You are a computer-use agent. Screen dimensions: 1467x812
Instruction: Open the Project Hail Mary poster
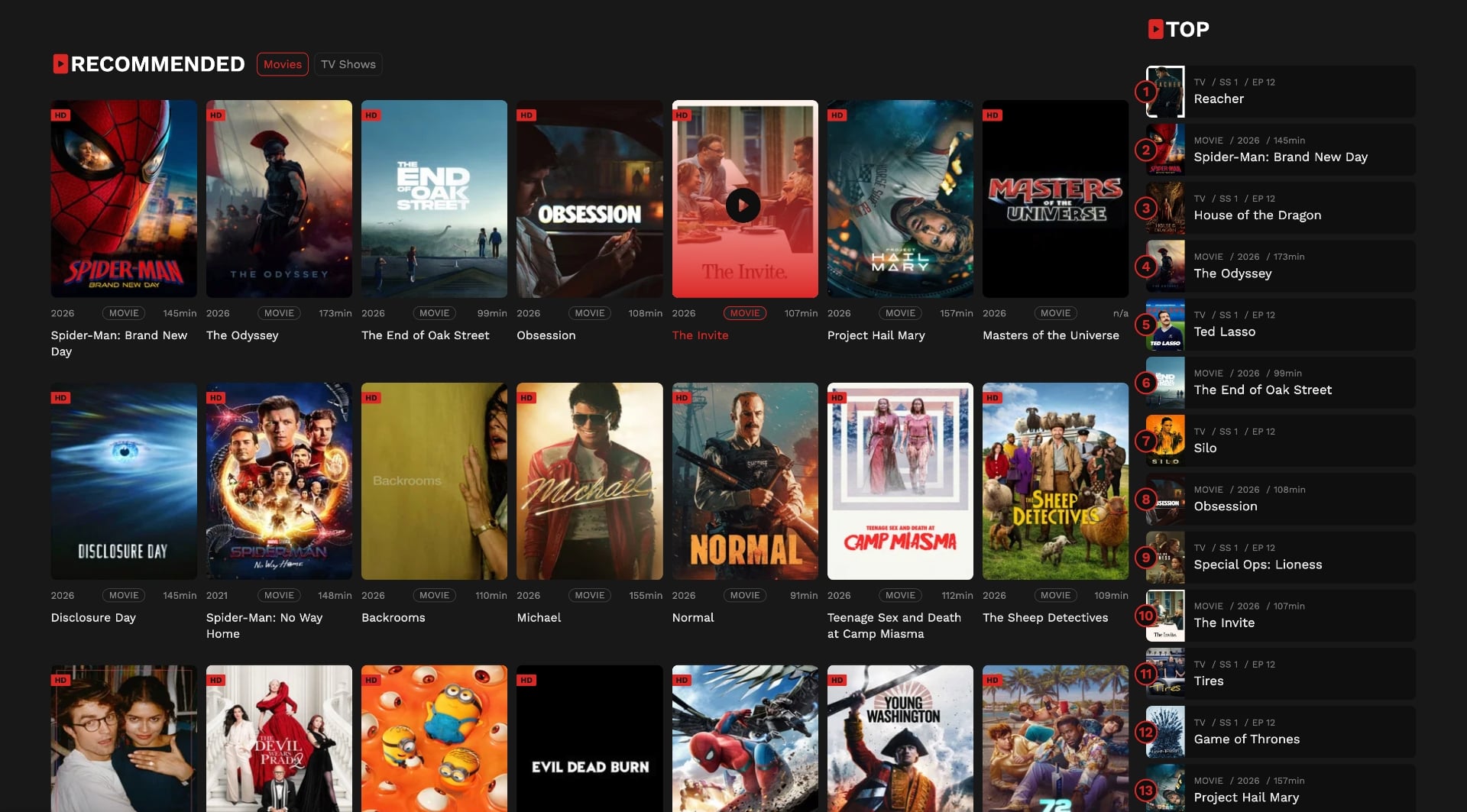click(x=900, y=199)
